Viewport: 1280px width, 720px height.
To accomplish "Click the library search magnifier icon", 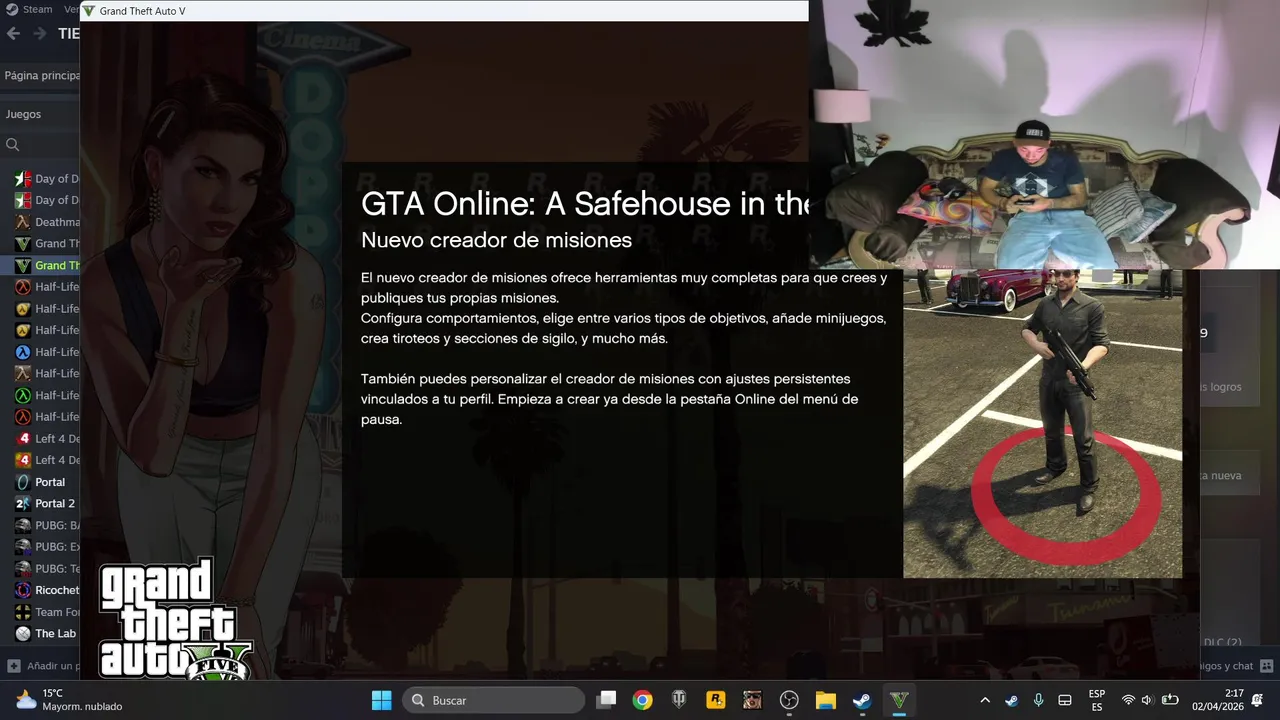I will [13, 145].
